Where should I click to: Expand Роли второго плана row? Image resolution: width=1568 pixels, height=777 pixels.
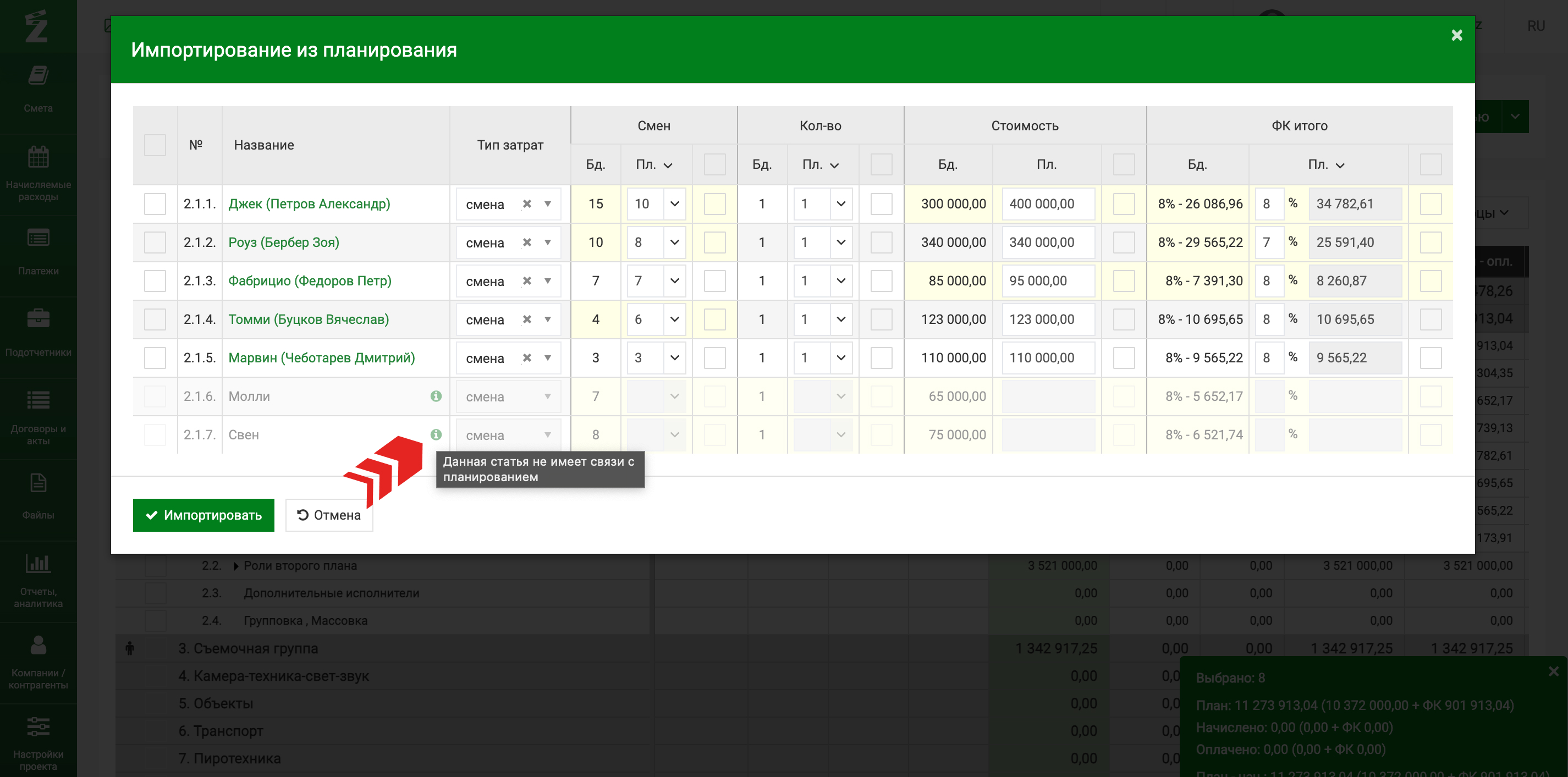tap(236, 566)
